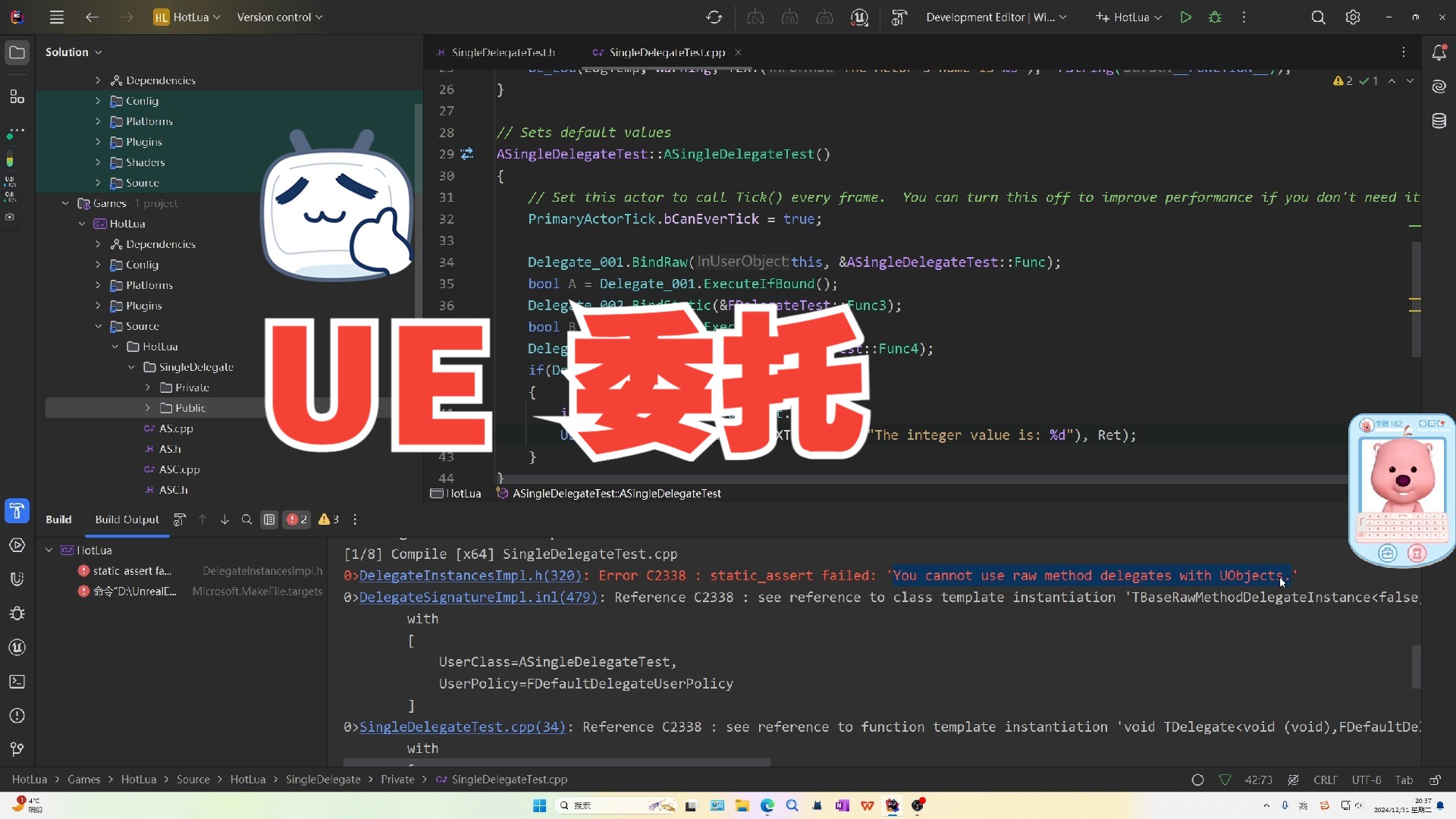Open DelegateInstancesImpl.h(320) error link
Viewport: 1456px width, 819px height.
pyautogui.click(x=470, y=576)
